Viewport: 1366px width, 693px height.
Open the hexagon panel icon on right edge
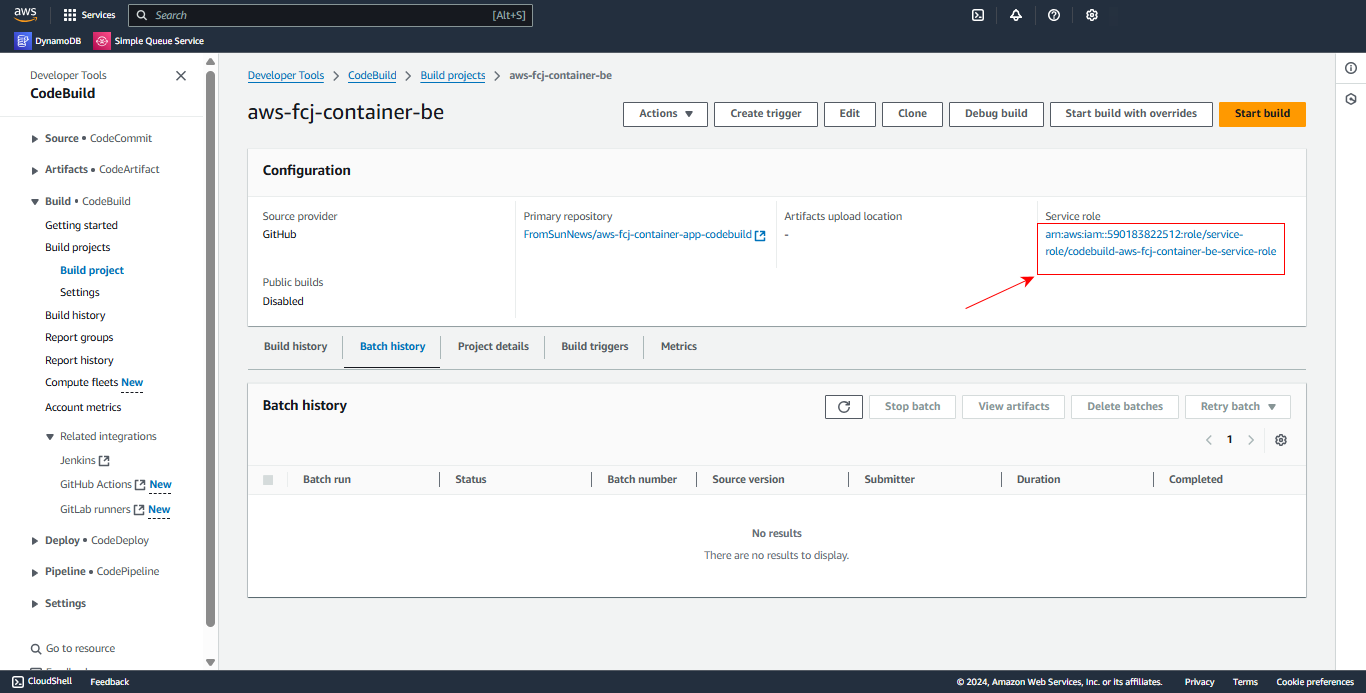coord(1351,99)
